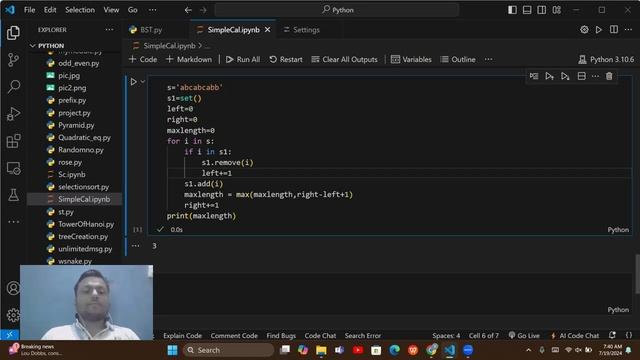Click the run triangle in editor title bar
This screenshot has height=360, width=640.
(x=598, y=30)
